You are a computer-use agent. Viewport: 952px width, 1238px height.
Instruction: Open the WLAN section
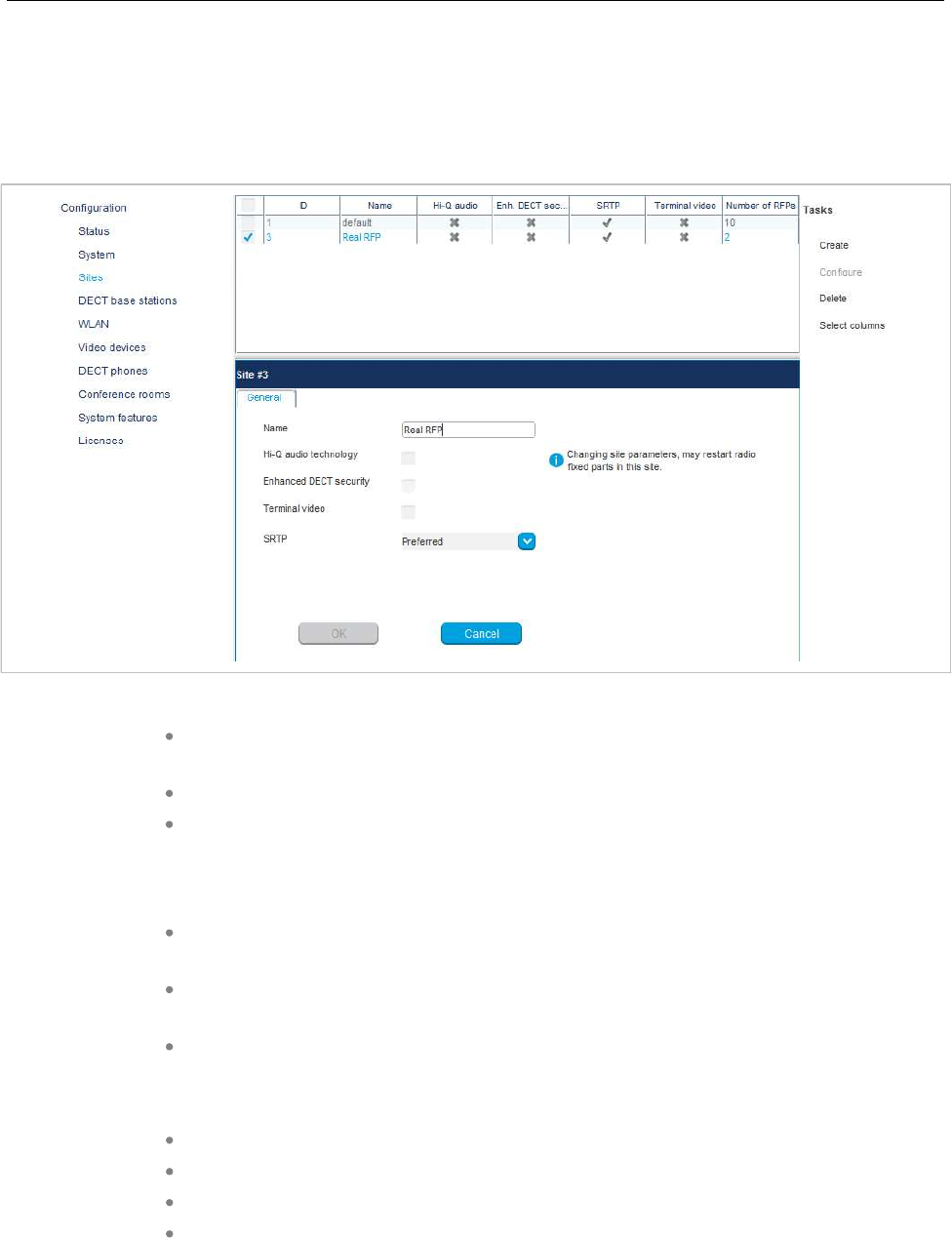click(94, 324)
